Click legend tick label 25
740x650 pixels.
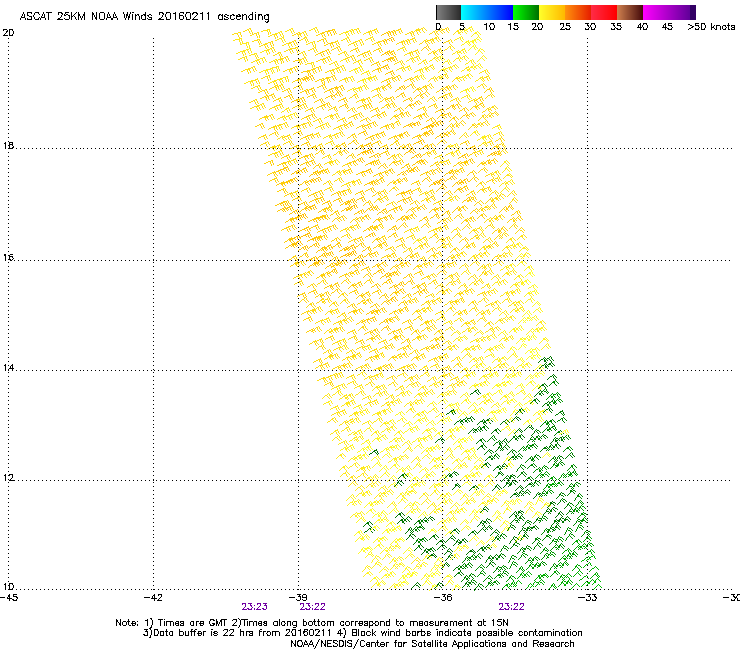click(565, 27)
